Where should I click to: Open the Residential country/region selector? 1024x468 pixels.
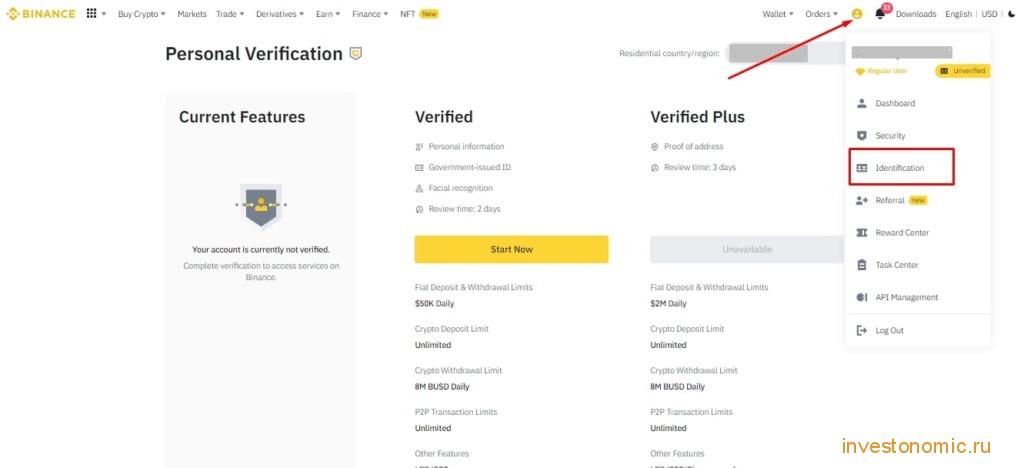(786, 54)
